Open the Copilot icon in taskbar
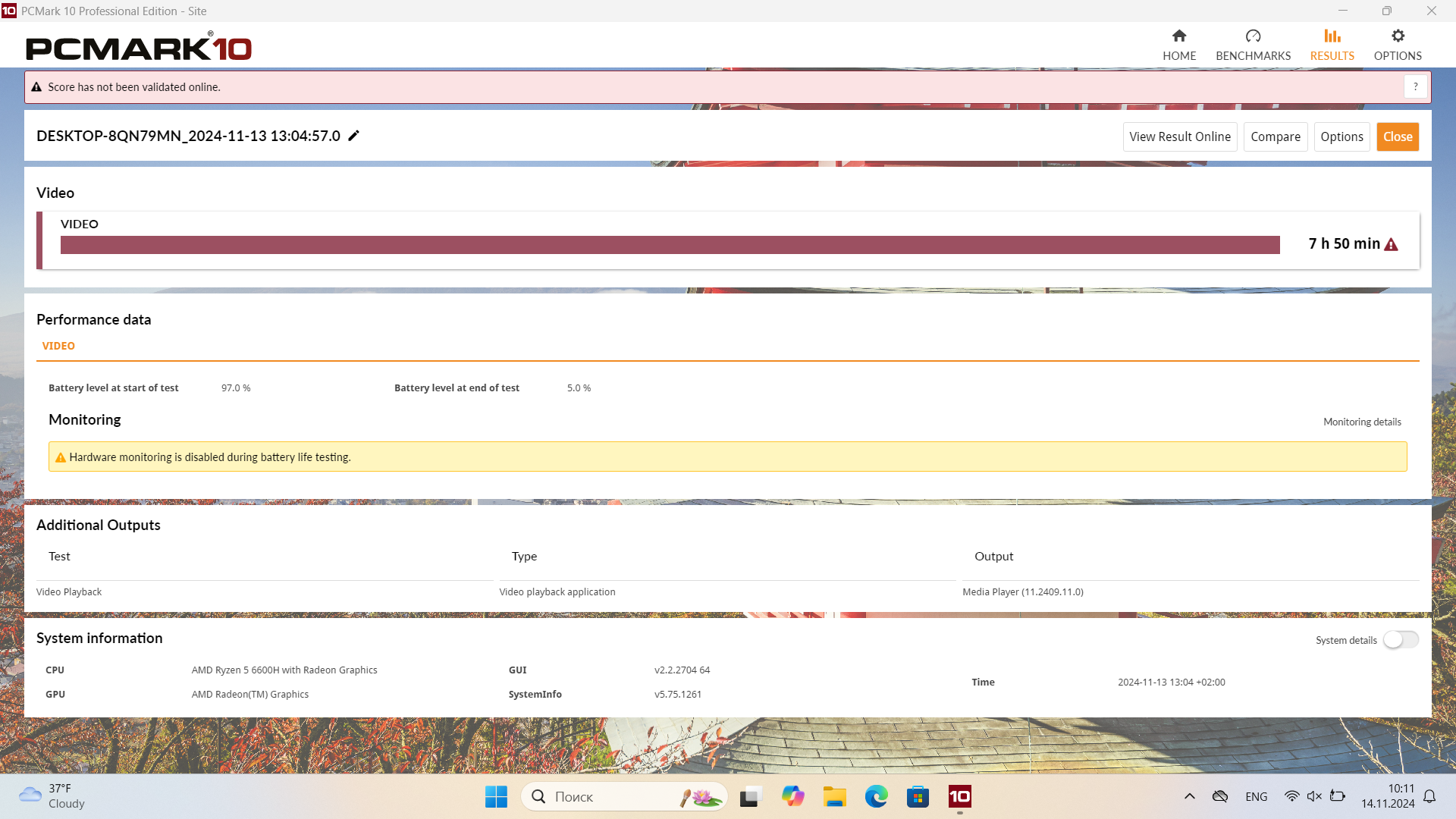The width and height of the screenshot is (1456, 819). (x=792, y=796)
